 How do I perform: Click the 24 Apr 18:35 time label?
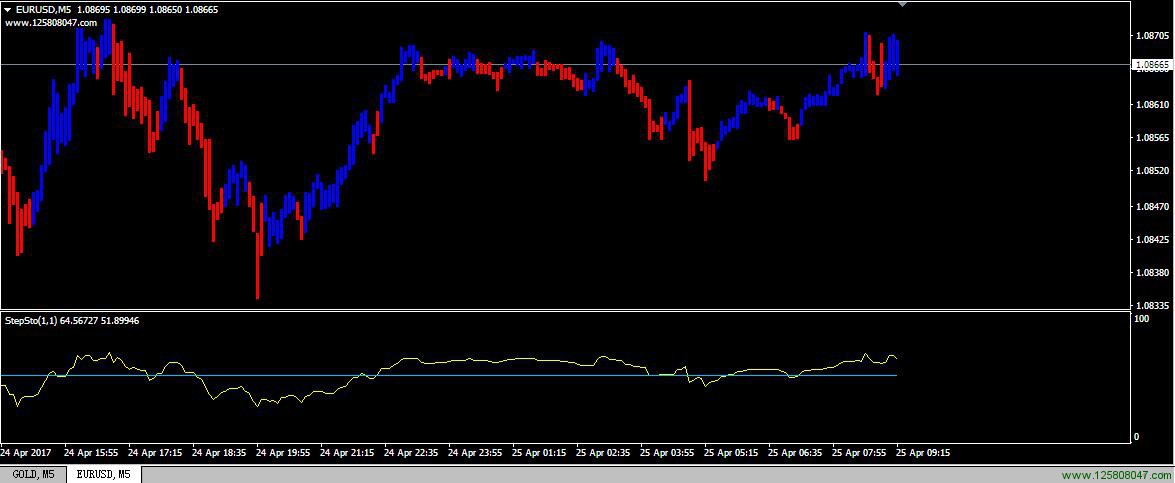pyautogui.click(x=219, y=453)
